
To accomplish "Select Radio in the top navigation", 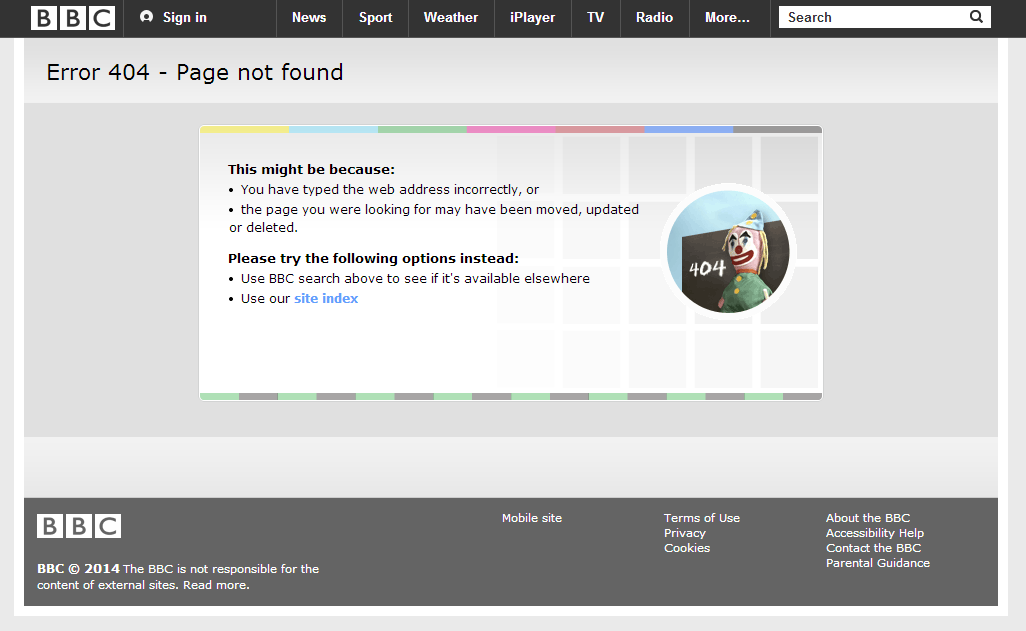I will (x=654, y=18).
